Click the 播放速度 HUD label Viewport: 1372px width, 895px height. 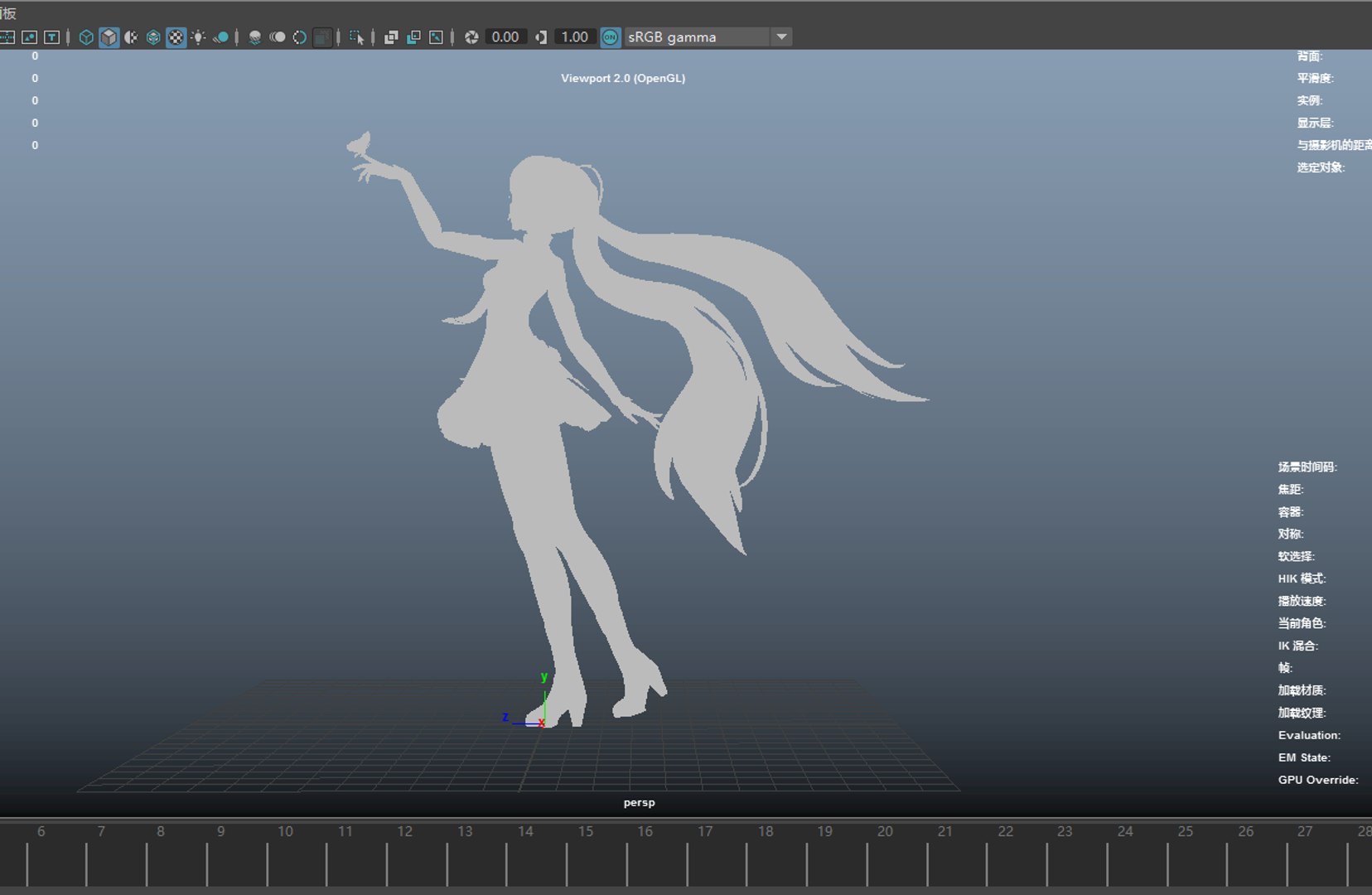coord(1302,601)
